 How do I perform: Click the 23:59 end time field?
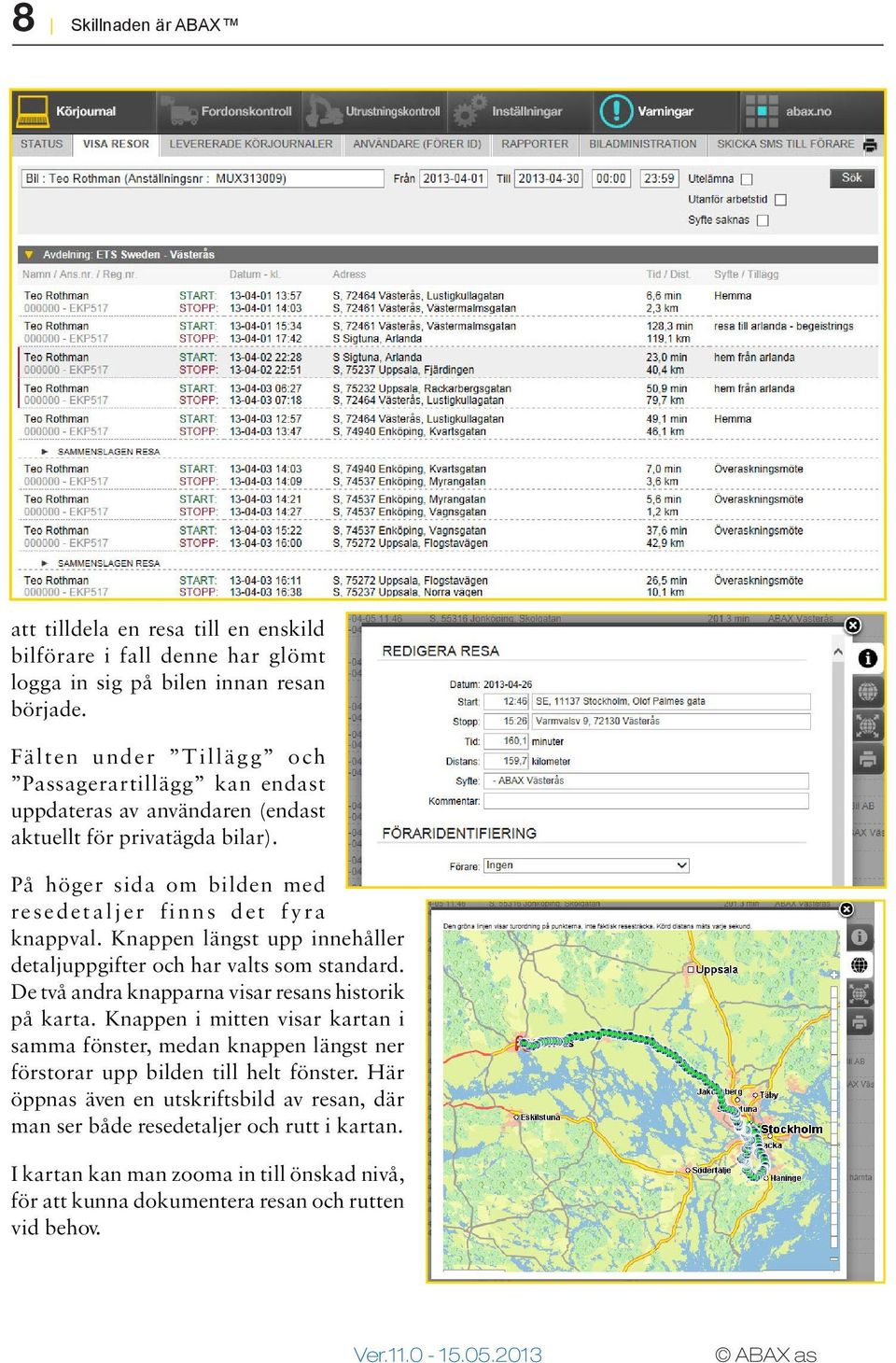[x=659, y=178]
